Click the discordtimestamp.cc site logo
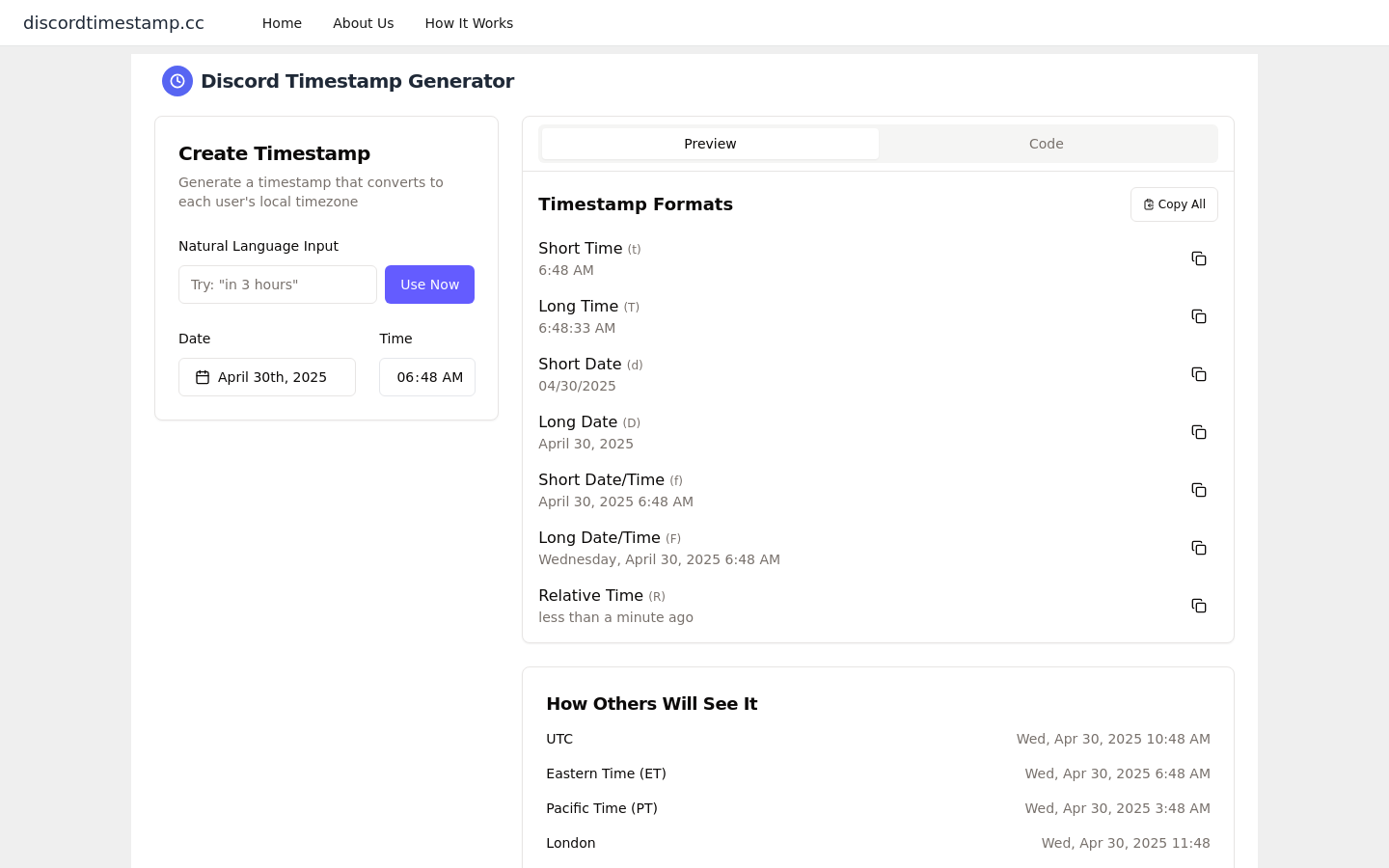The height and width of the screenshot is (868, 1389). pyautogui.click(x=114, y=23)
